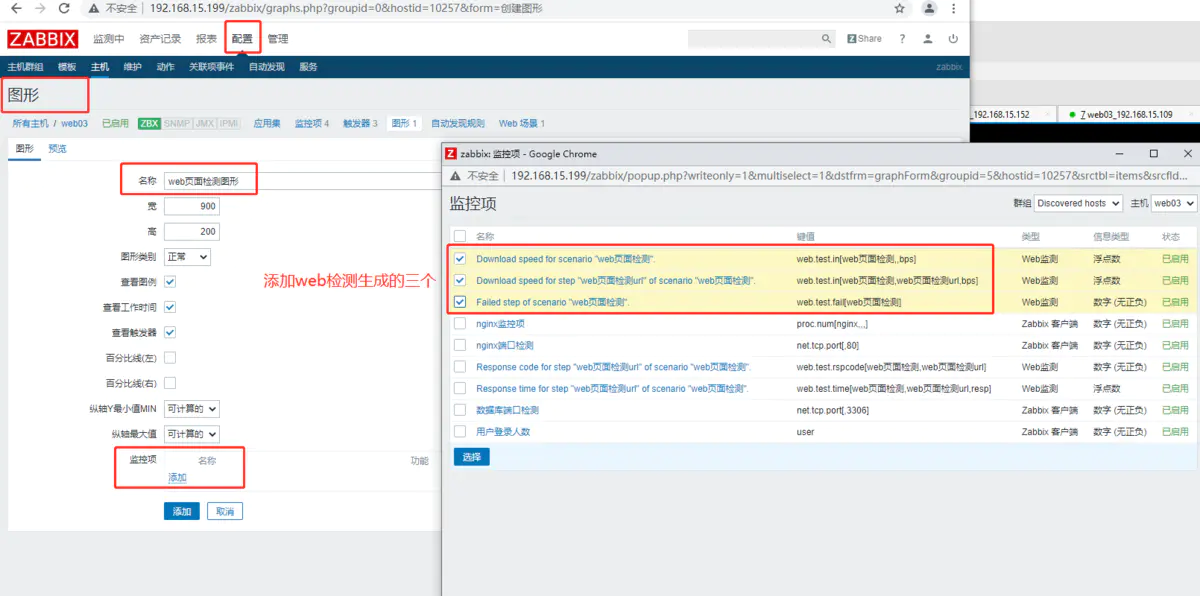The height and width of the screenshot is (596, 1200).
Task: Open the 主机 web03 dropdown in popup
Action: point(1174,203)
